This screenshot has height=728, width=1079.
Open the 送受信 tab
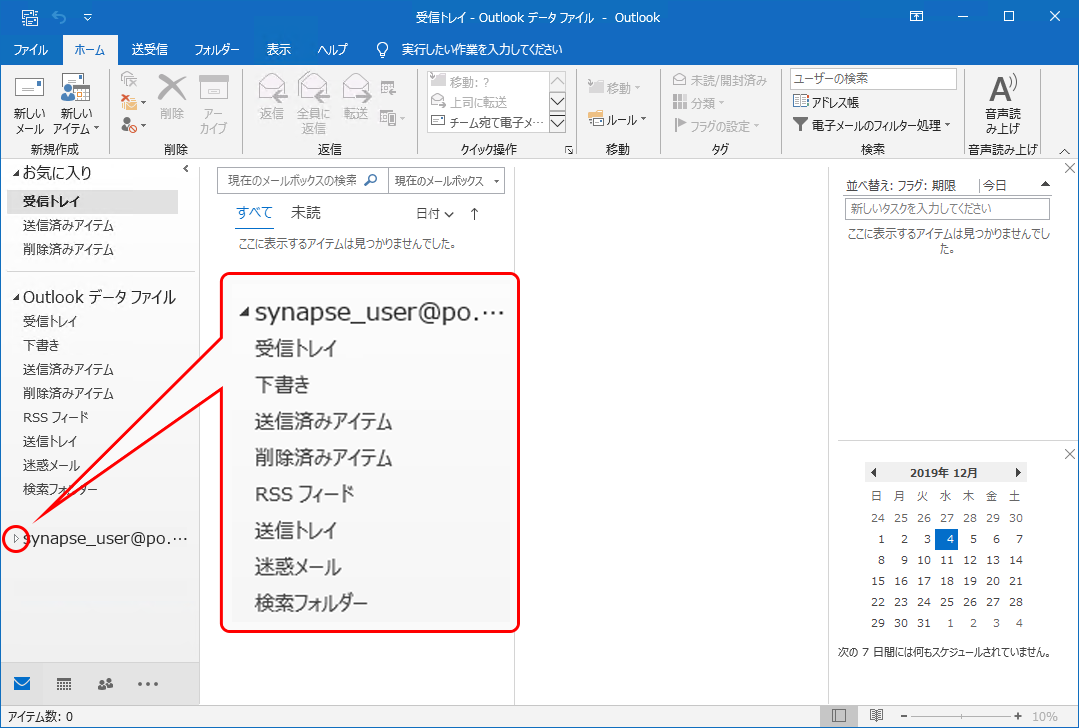[149, 50]
